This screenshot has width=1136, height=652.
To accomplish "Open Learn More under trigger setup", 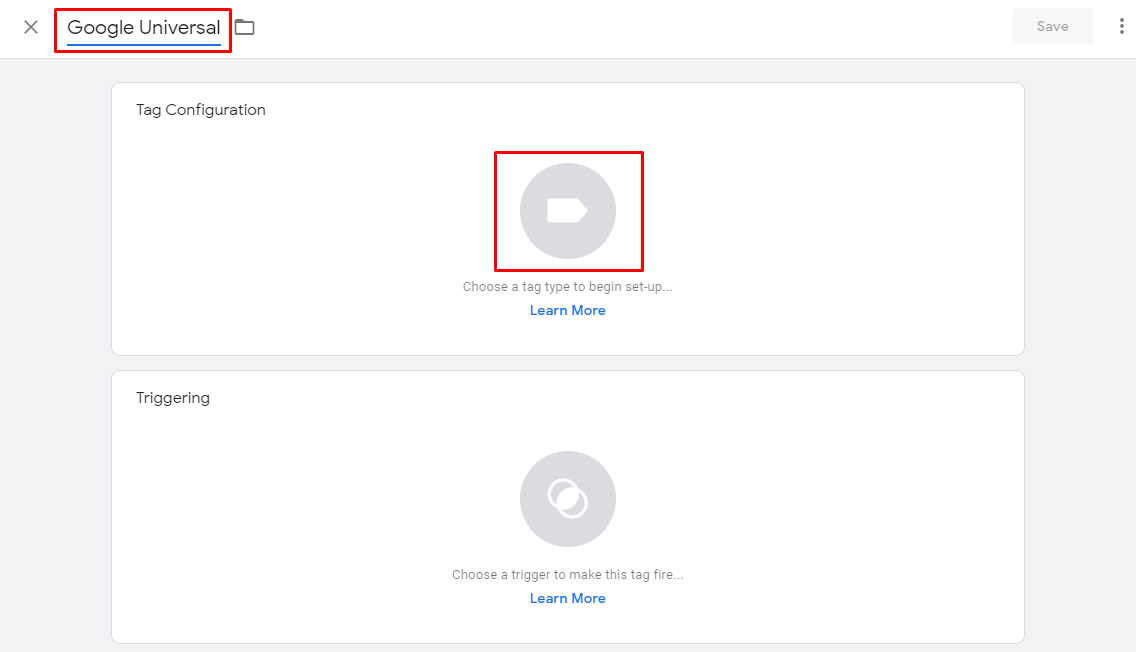I will [x=567, y=597].
